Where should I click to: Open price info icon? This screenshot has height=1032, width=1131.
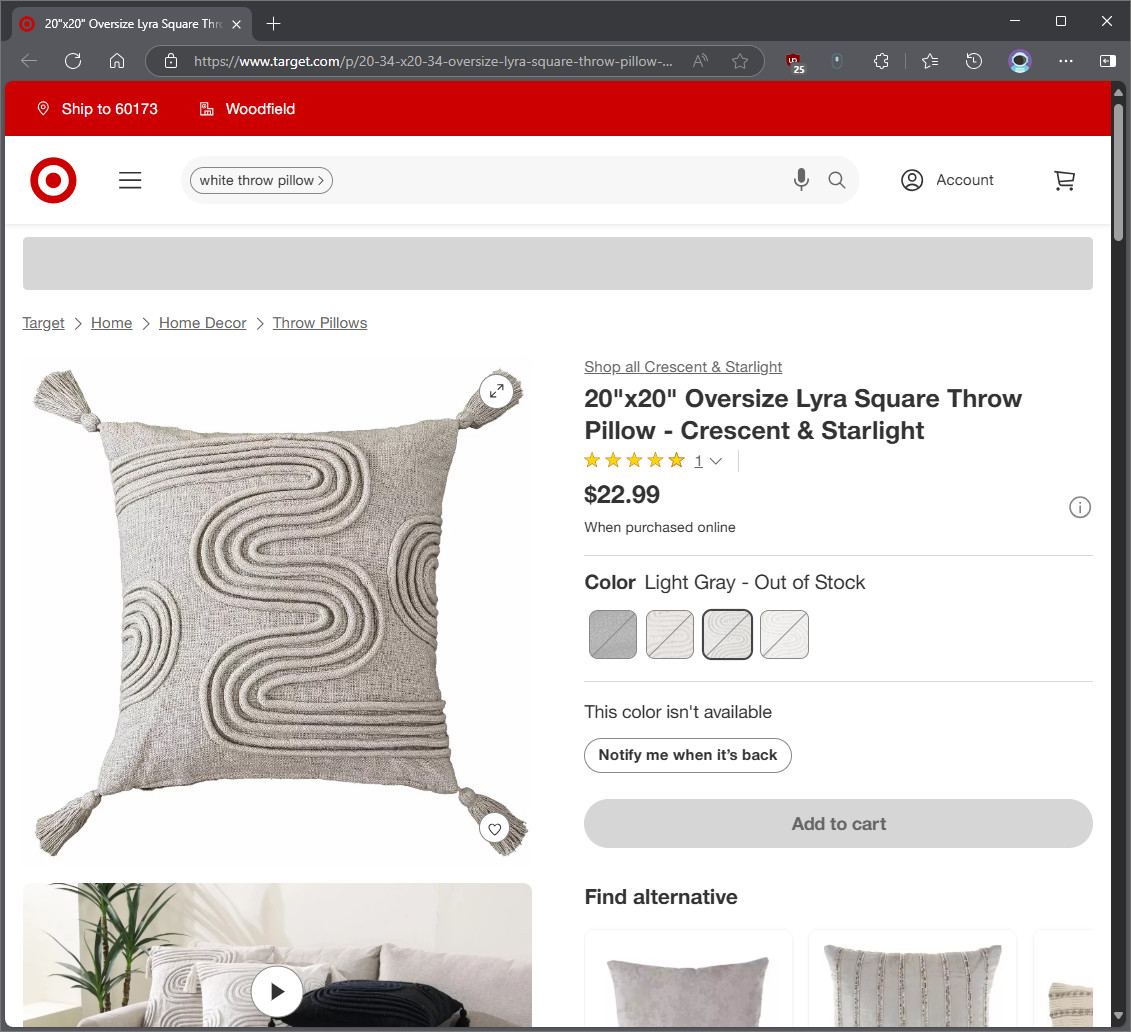point(1079,508)
